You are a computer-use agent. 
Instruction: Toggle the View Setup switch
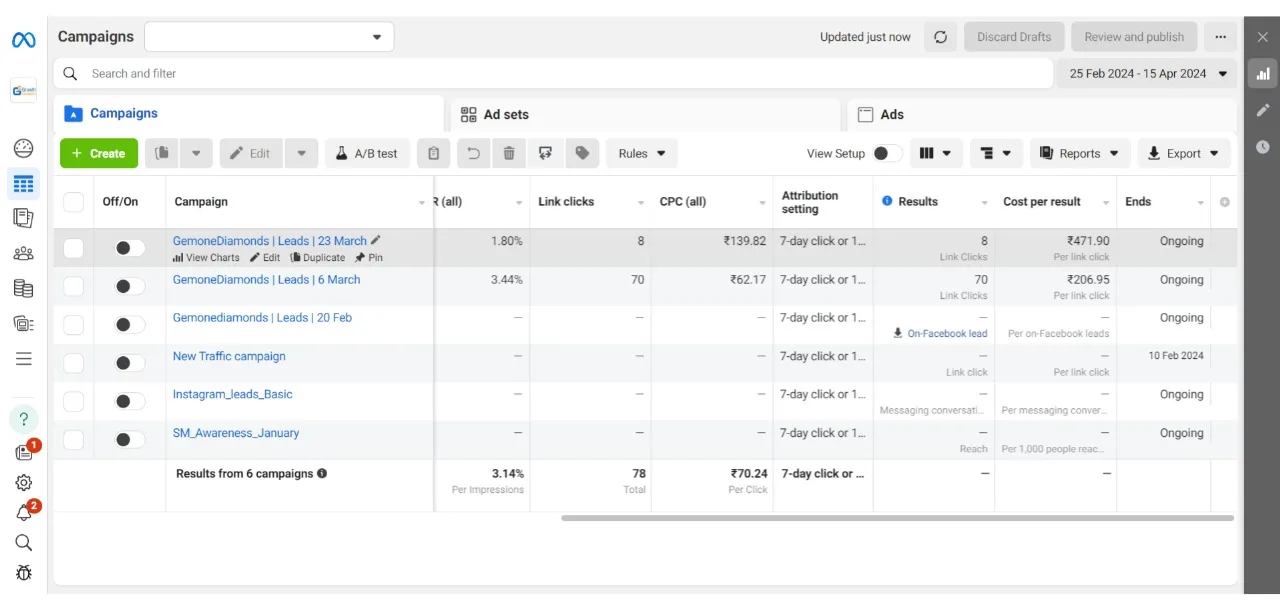pyautogui.click(x=886, y=153)
